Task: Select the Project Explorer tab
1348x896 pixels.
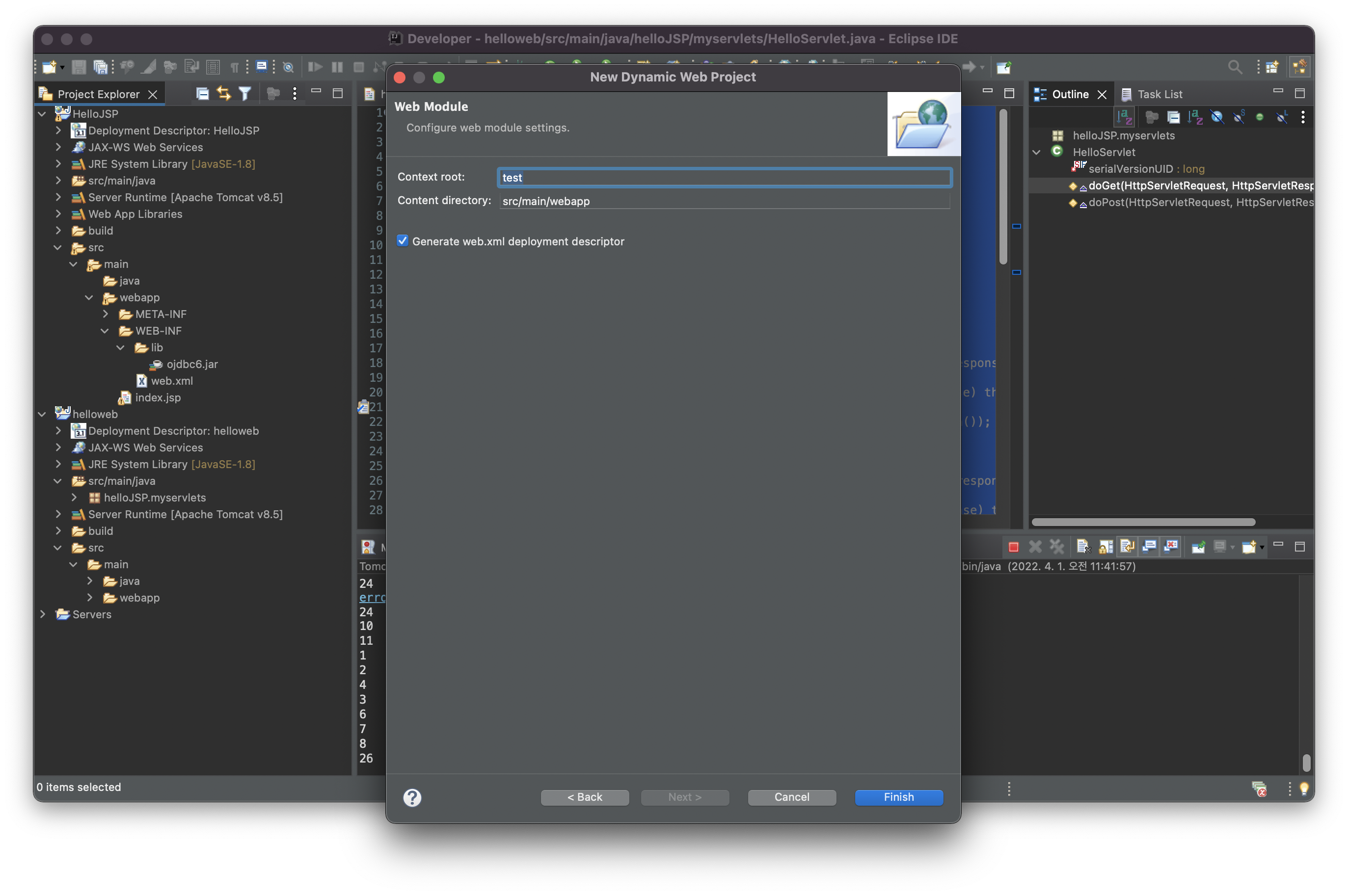Action: tap(98, 94)
